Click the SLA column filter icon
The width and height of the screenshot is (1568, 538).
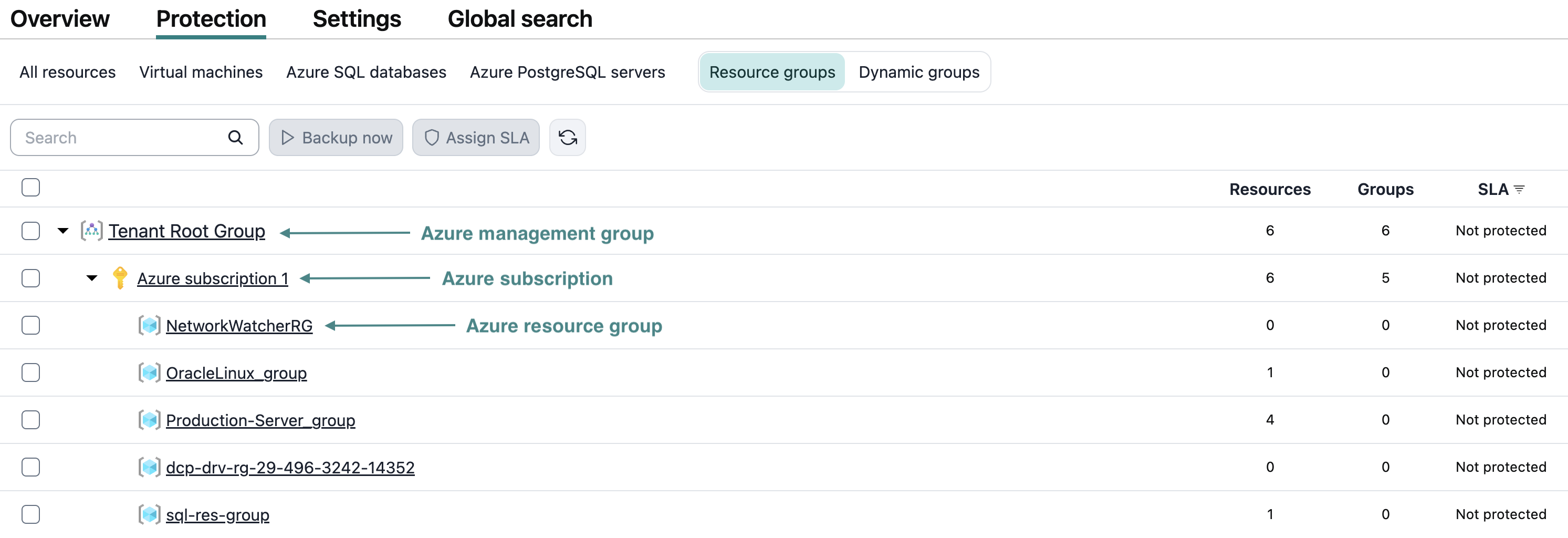pyautogui.click(x=1519, y=190)
